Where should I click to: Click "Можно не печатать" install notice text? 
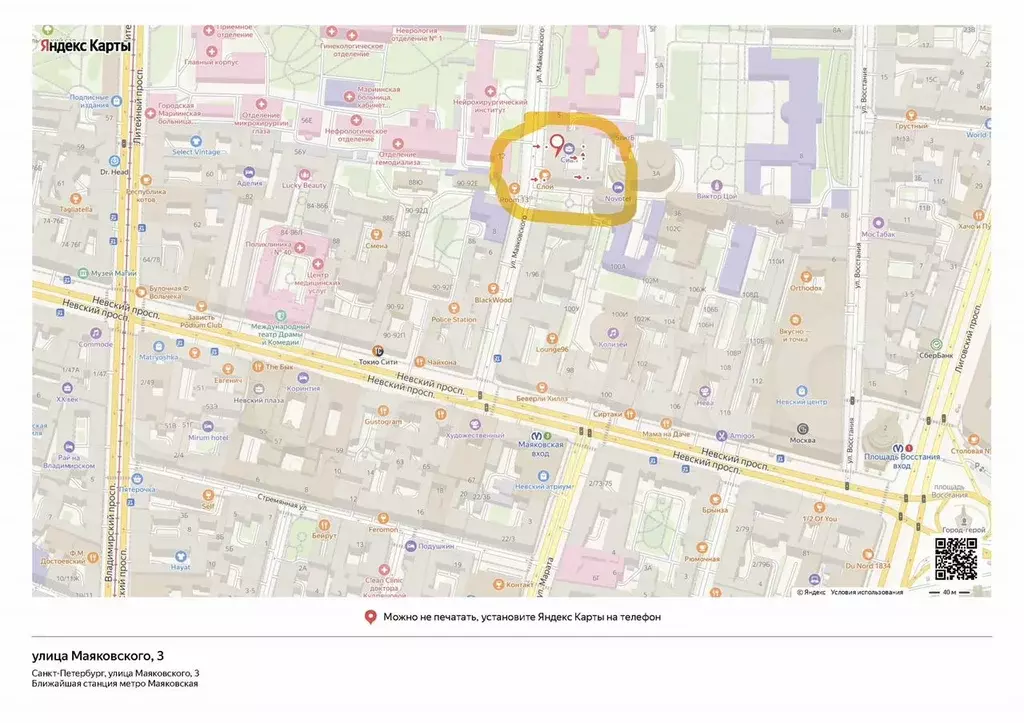click(x=522, y=617)
